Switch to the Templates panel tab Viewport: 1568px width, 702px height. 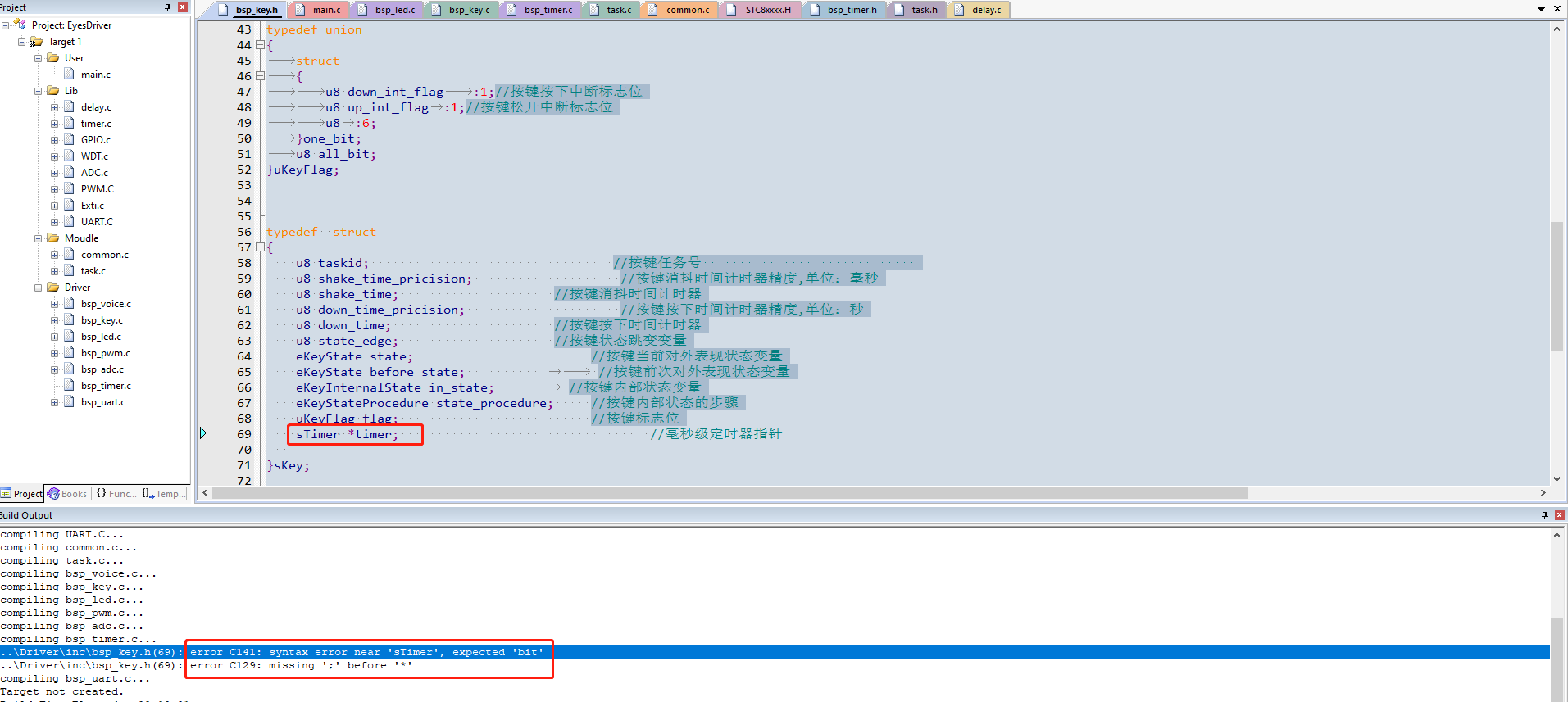pos(164,494)
